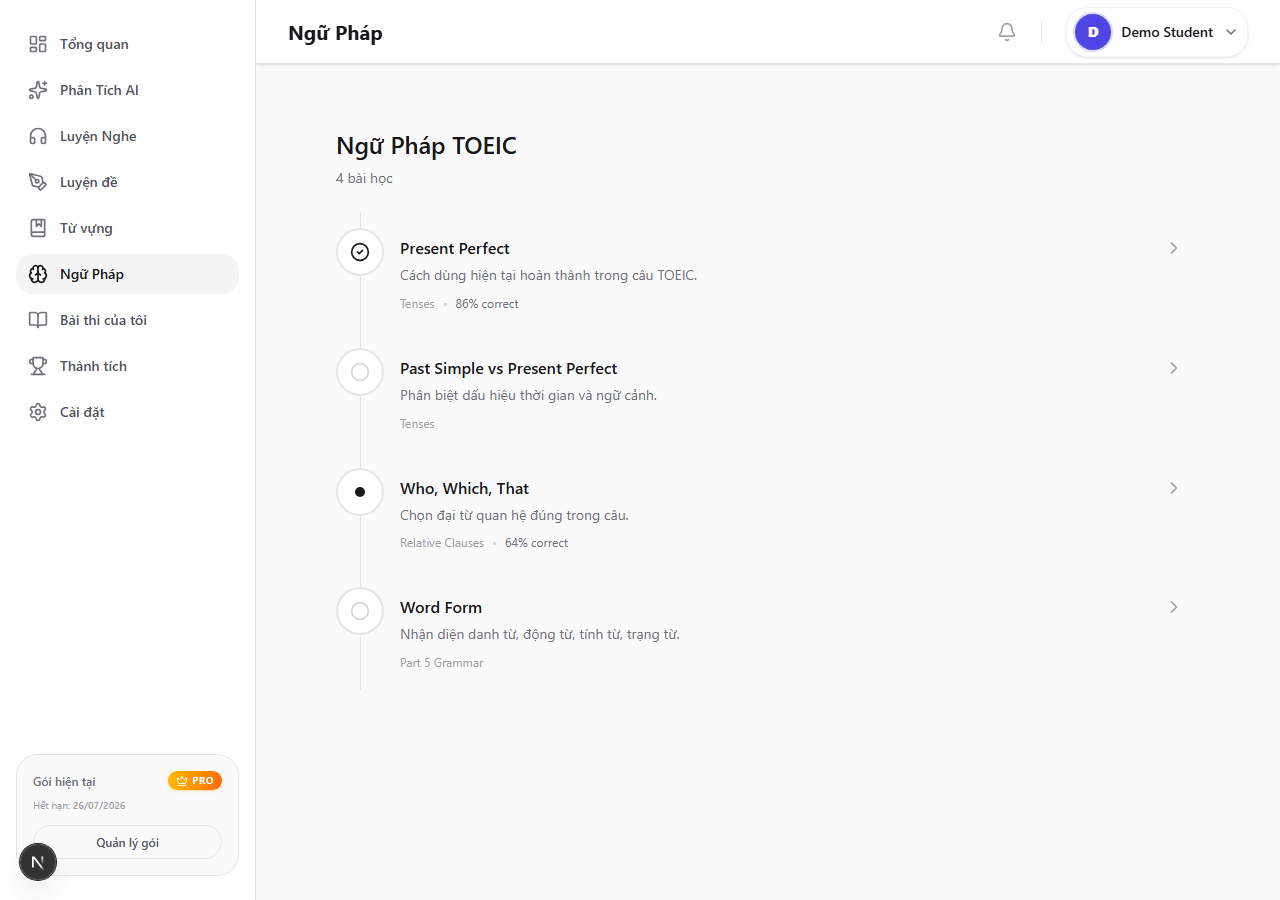Click description Chọn đại từ quan hệ đúng
This screenshot has height=900, width=1280.
point(514,515)
